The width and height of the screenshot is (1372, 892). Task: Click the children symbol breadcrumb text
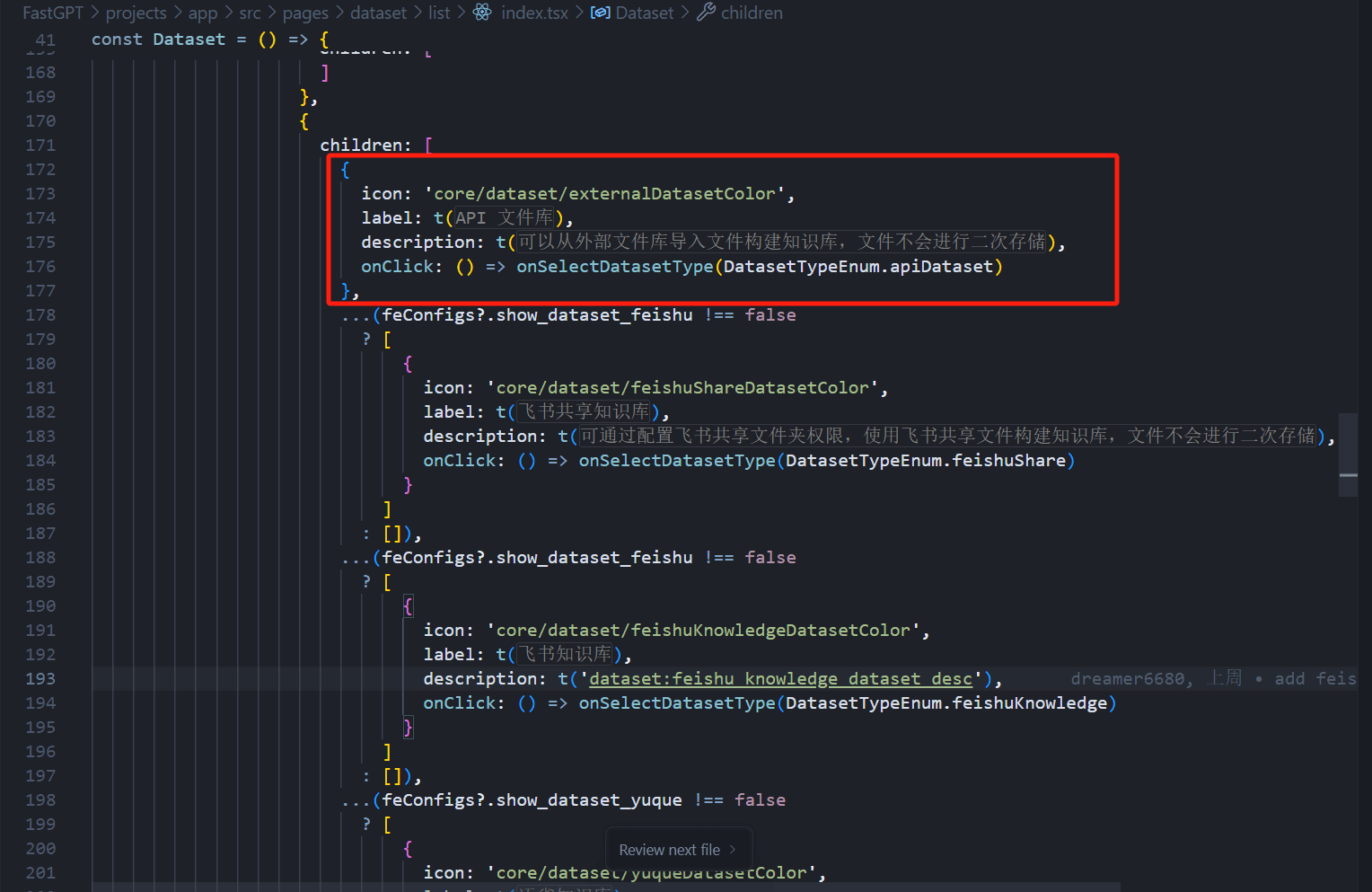tap(752, 13)
